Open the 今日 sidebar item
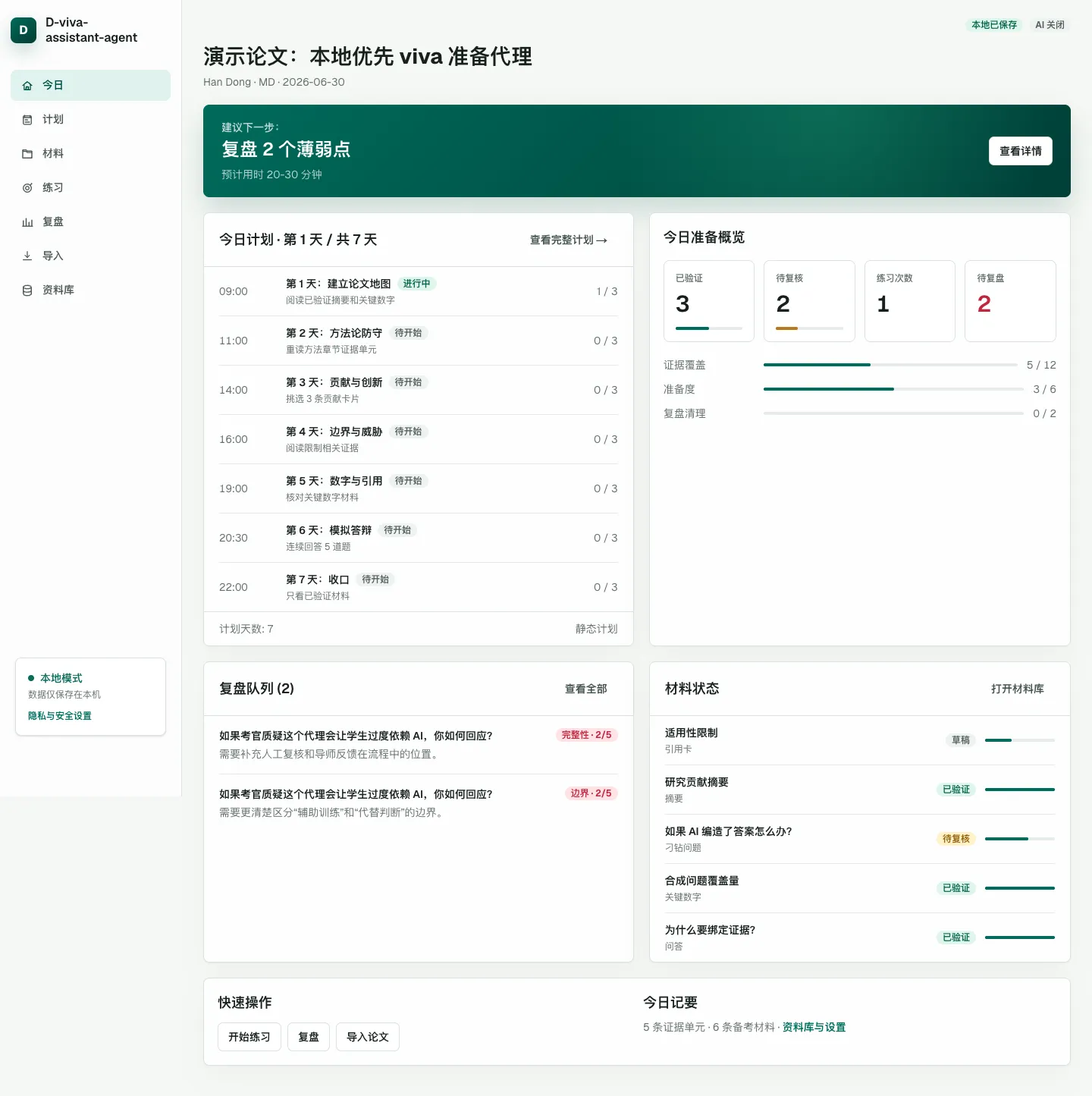1092x1096 pixels. click(x=90, y=85)
